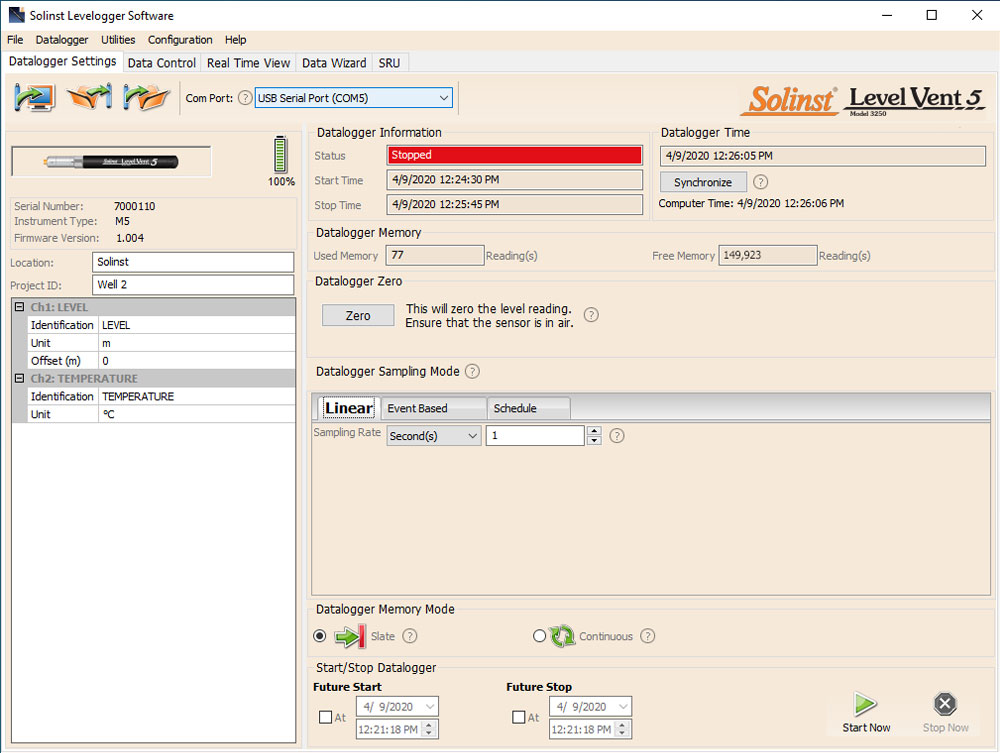Zero the level reading
1000x753 pixels.
(x=357, y=314)
